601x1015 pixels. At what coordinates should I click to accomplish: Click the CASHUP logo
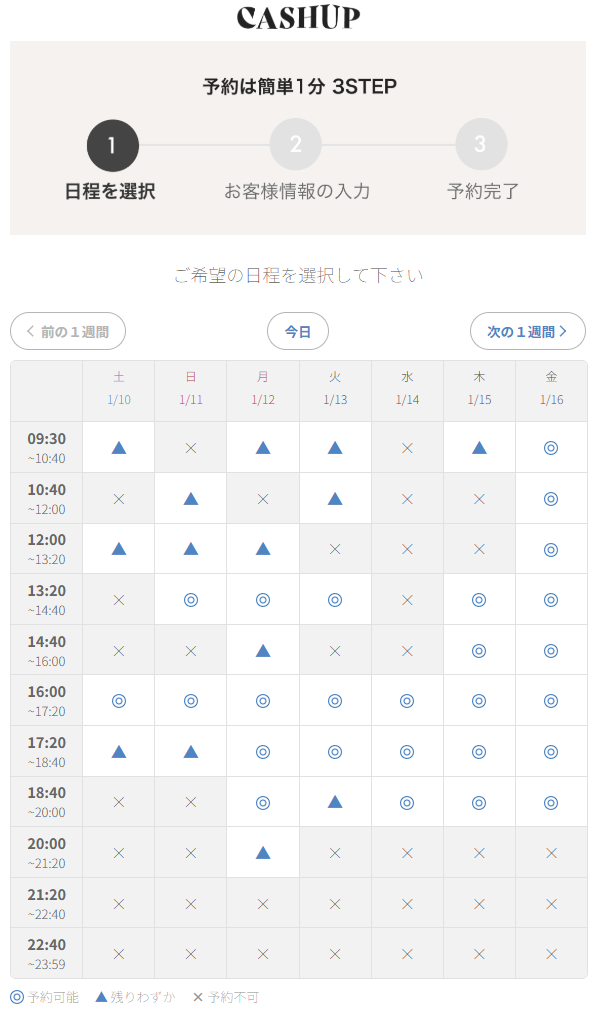pos(298,18)
